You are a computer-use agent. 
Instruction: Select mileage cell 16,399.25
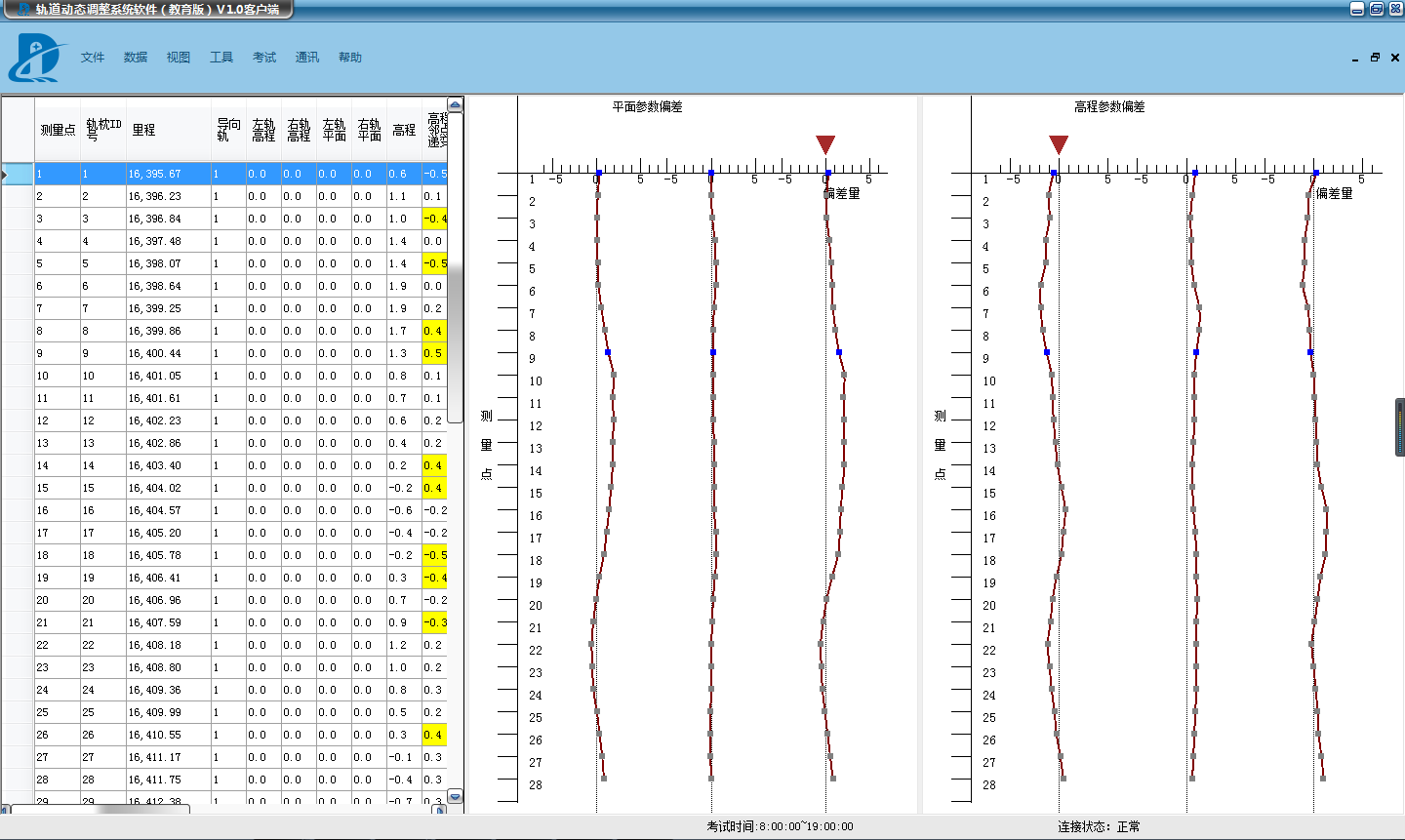coord(169,308)
